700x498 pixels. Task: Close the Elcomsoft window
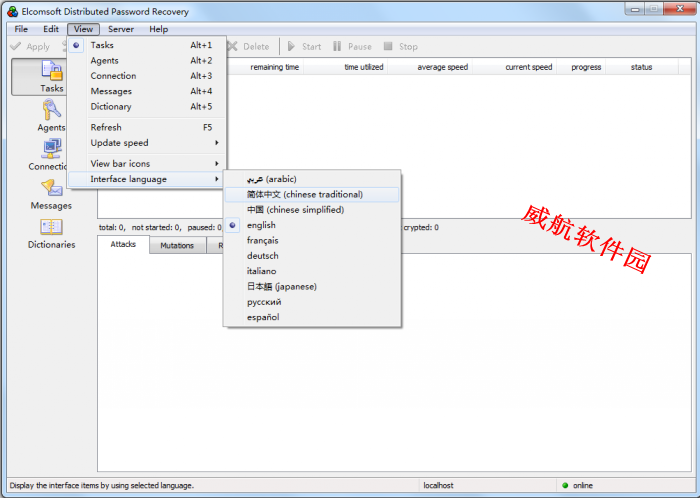coord(679,8)
